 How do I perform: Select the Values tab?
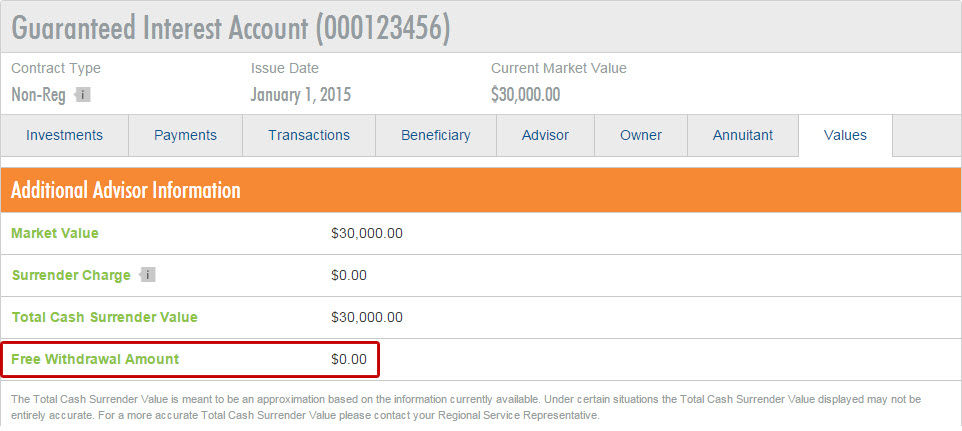pos(845,135)
